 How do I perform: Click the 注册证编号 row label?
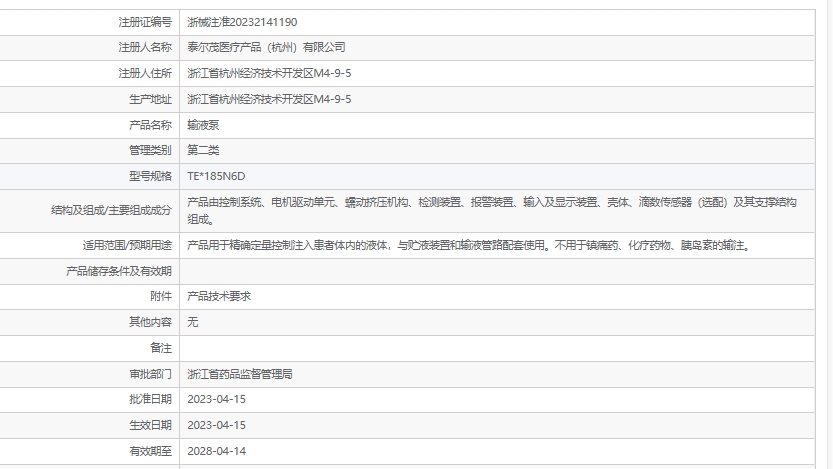tap(145, 21)
